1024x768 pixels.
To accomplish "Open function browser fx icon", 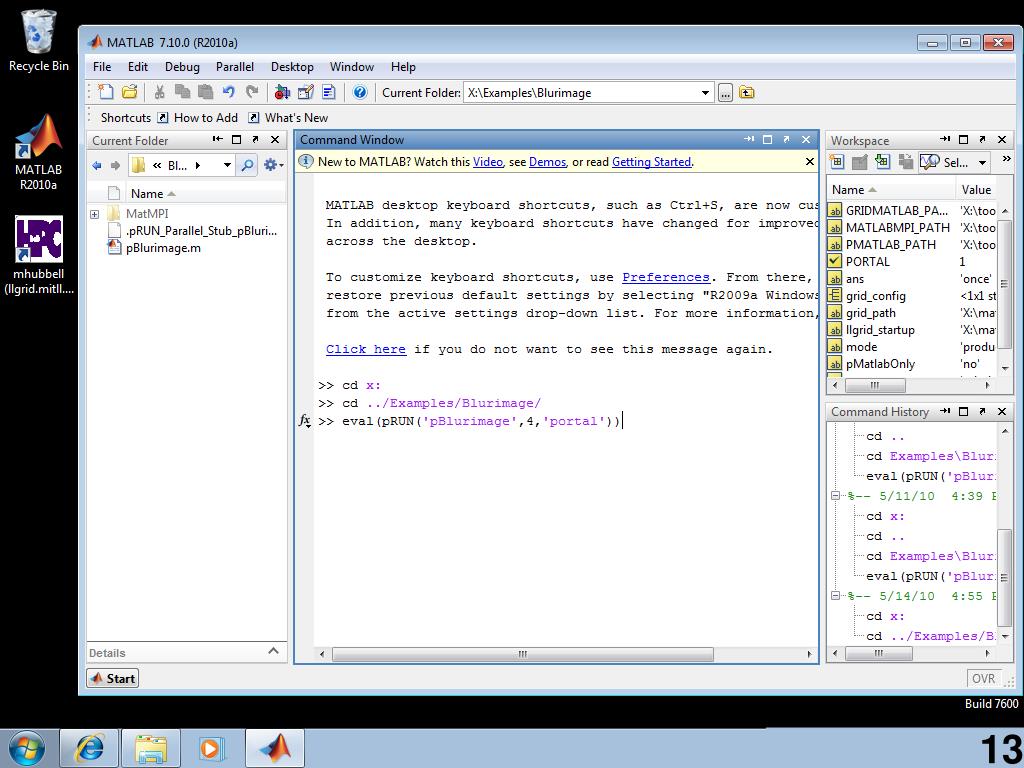I will [304, 421].
